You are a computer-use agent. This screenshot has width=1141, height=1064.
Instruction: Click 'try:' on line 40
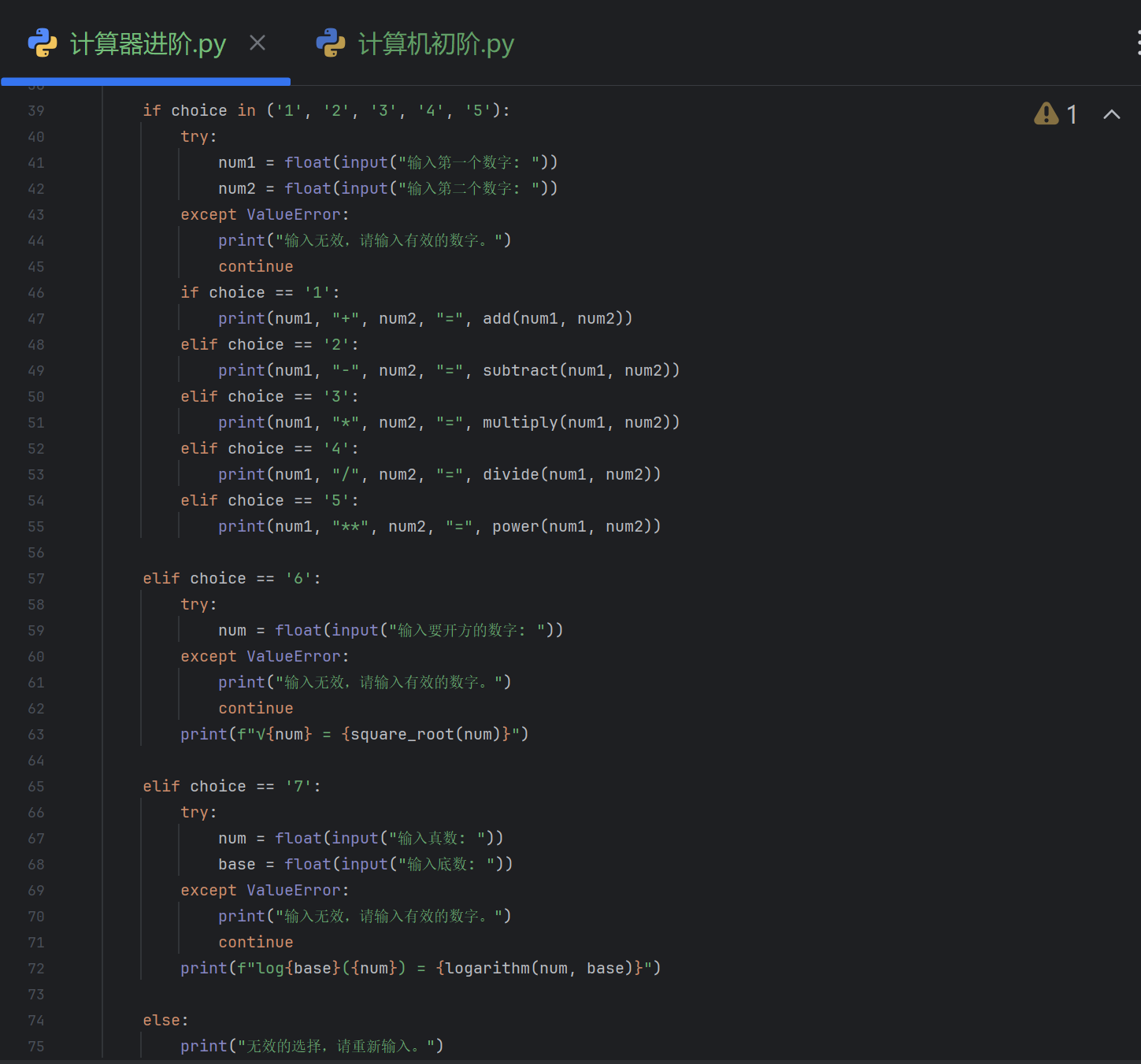pyautogui.click(x=198, y=136)
